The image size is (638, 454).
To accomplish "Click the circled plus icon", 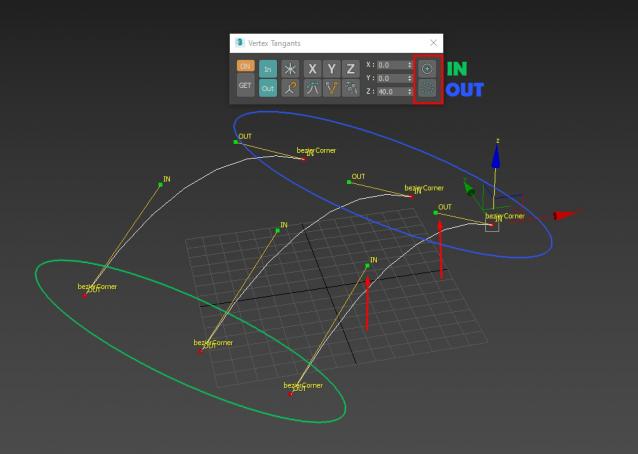I will (427, 69).
